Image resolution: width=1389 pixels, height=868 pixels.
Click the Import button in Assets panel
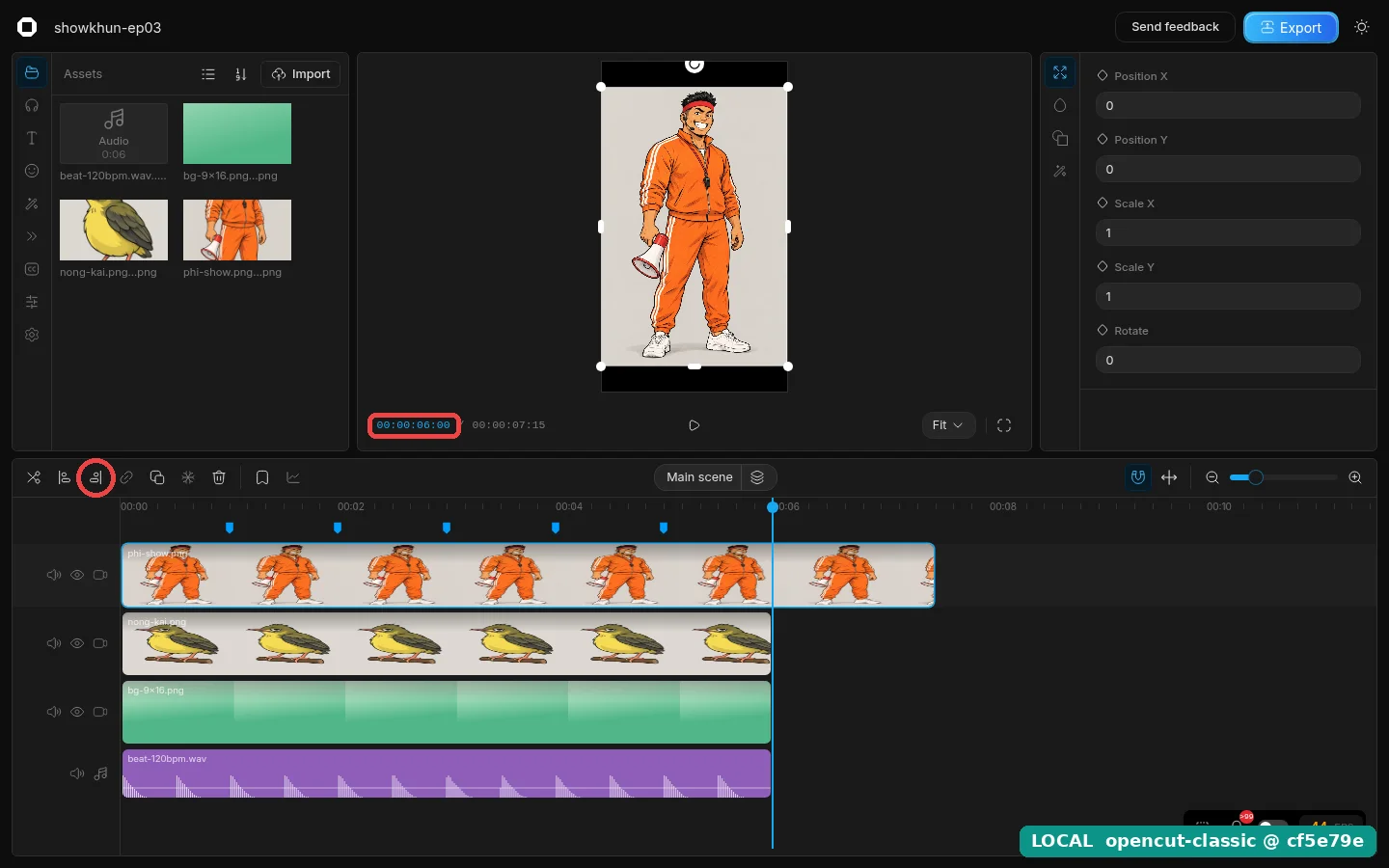[x=301, y=74]
